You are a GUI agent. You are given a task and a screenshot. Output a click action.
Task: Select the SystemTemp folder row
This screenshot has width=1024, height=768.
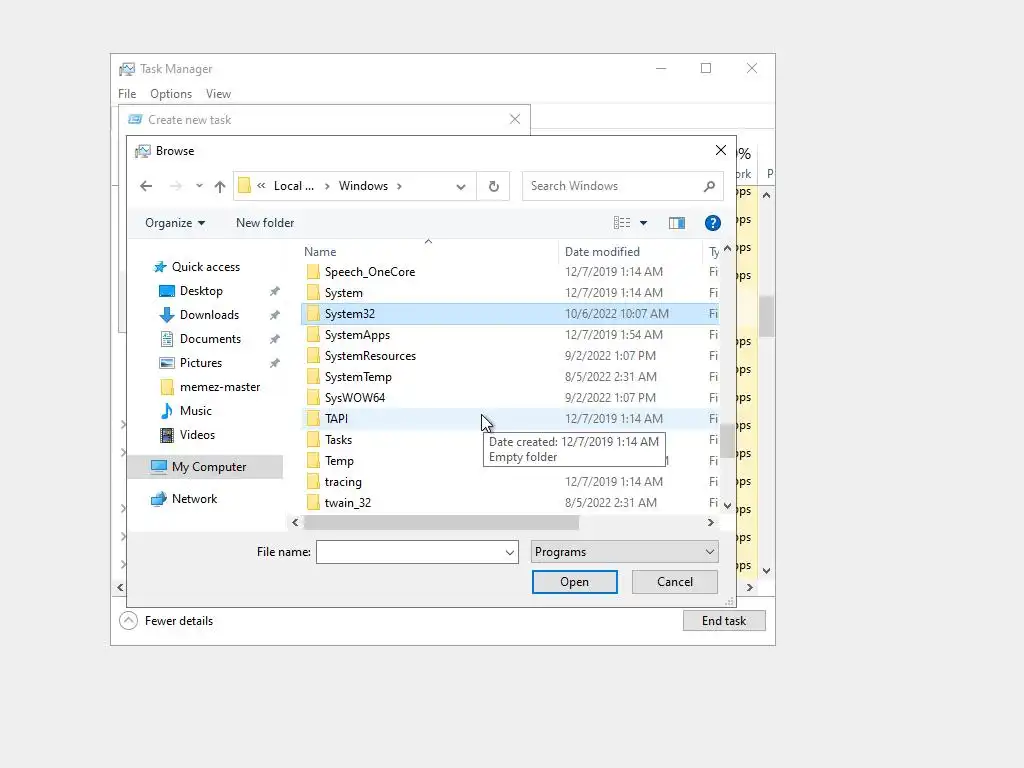[x=510, y=377]
